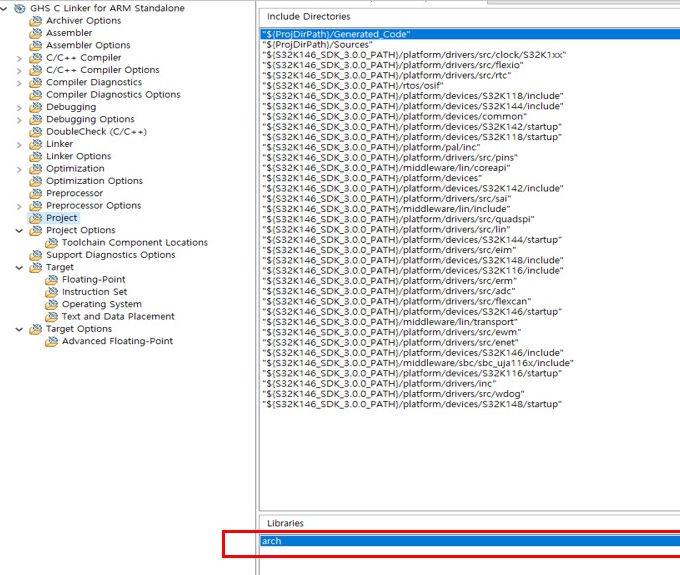
Task: Click the Project Options folder icon
Action: tap(36, 230)
